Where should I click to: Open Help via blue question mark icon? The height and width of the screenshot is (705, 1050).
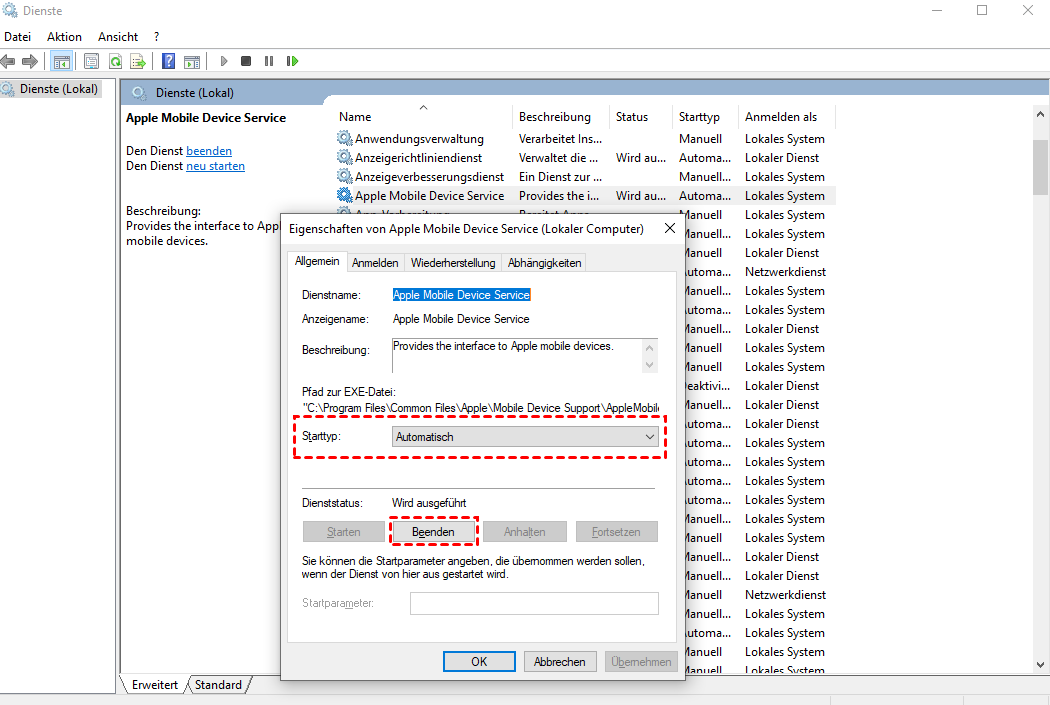tap(169, 62)
